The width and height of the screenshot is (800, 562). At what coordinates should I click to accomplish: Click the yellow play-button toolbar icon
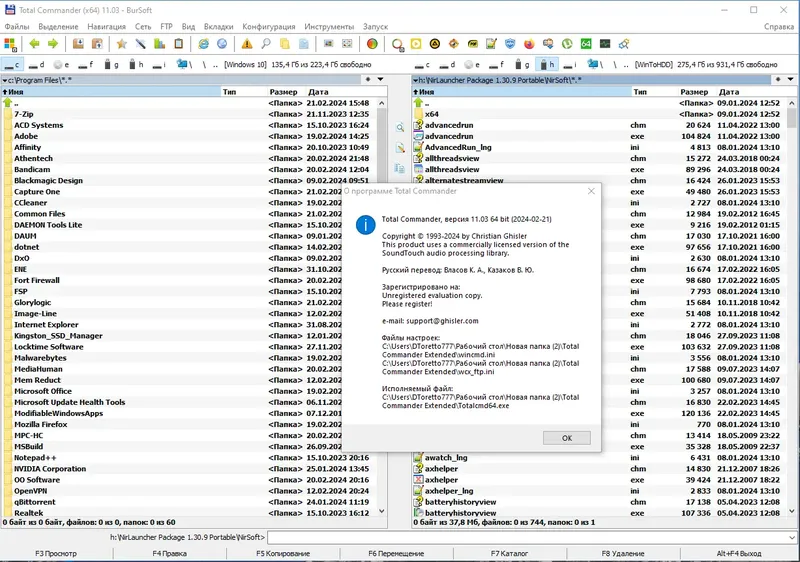416,44
